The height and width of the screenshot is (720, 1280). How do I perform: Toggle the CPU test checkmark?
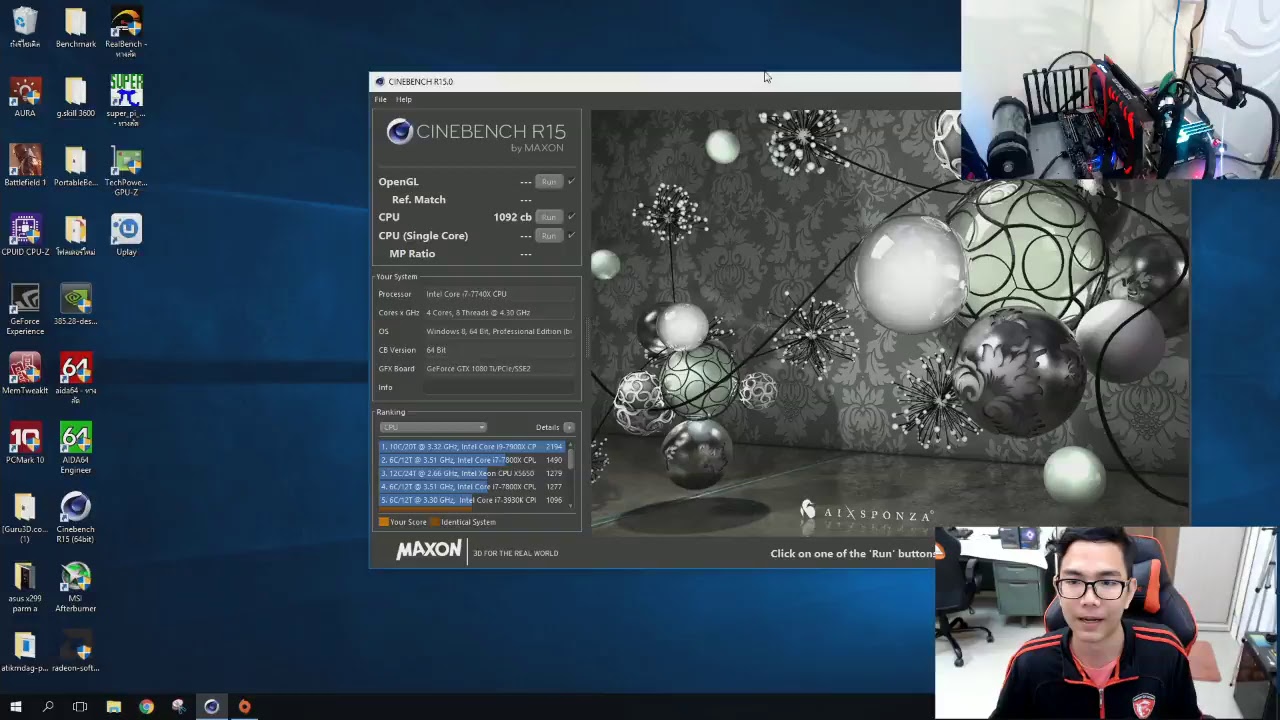click(x=571, y=217)
